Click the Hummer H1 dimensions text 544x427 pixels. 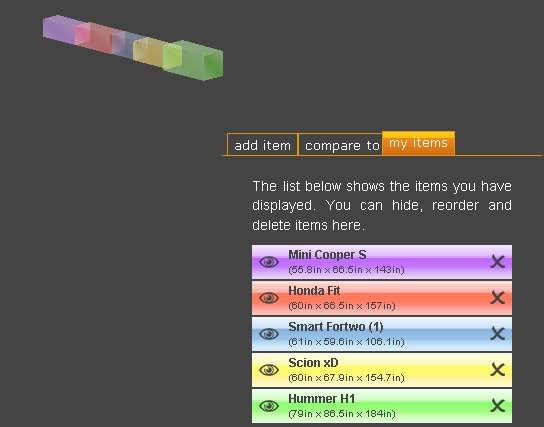342,414
